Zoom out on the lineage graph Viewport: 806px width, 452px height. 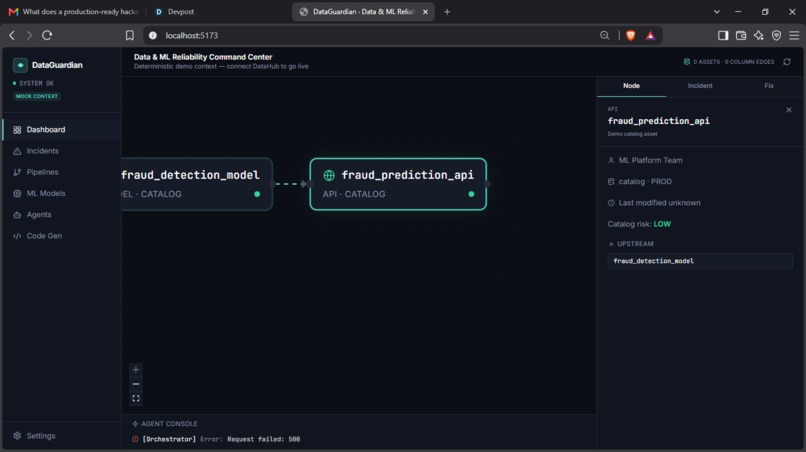click(x=136, y=384)
